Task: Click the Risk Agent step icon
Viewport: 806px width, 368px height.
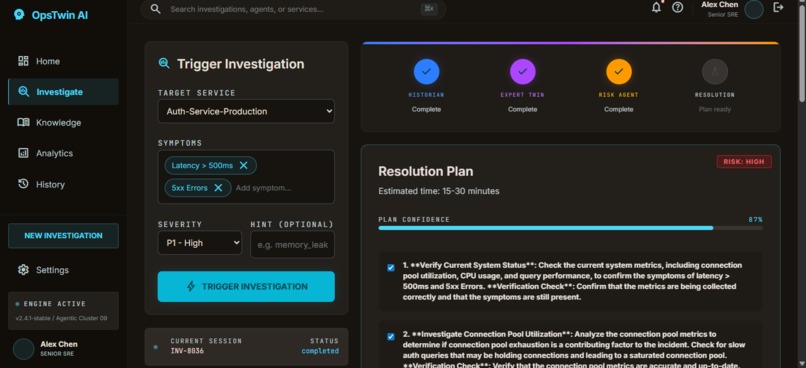Action: (618, 72)
